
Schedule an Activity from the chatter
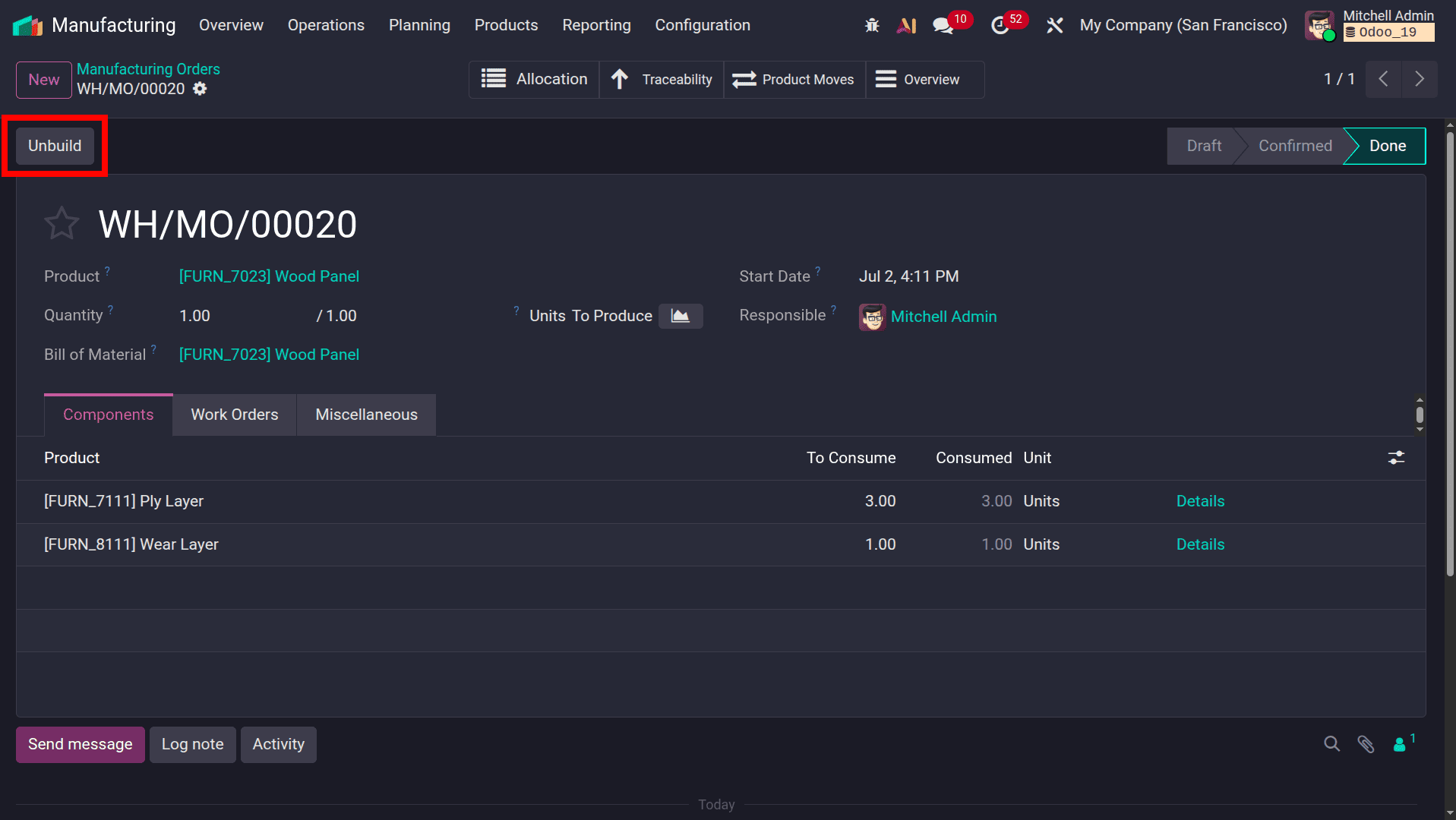pyautogui.click(x=278, y=744)
